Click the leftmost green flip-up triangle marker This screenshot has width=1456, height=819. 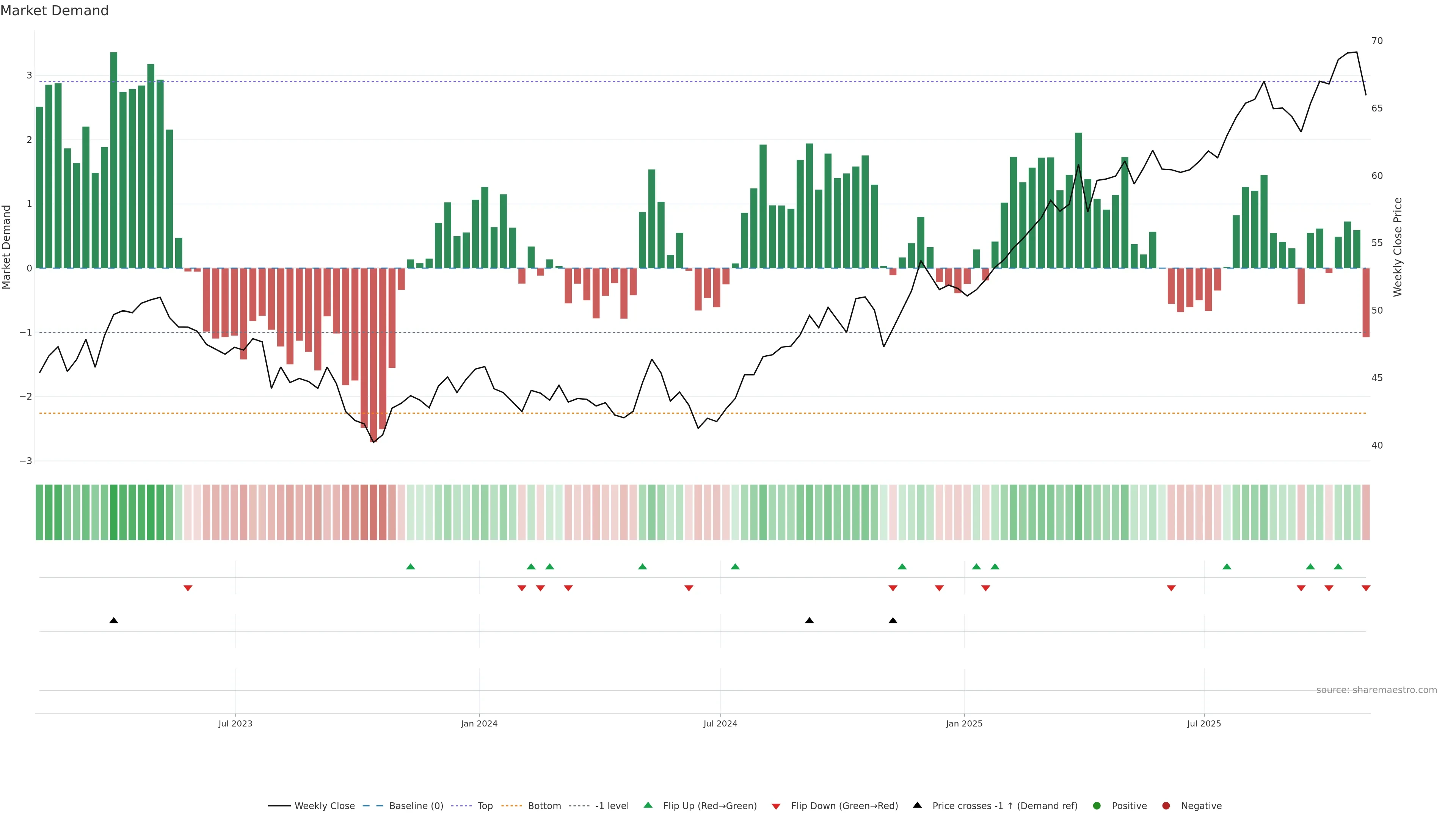tap(410, 566)
